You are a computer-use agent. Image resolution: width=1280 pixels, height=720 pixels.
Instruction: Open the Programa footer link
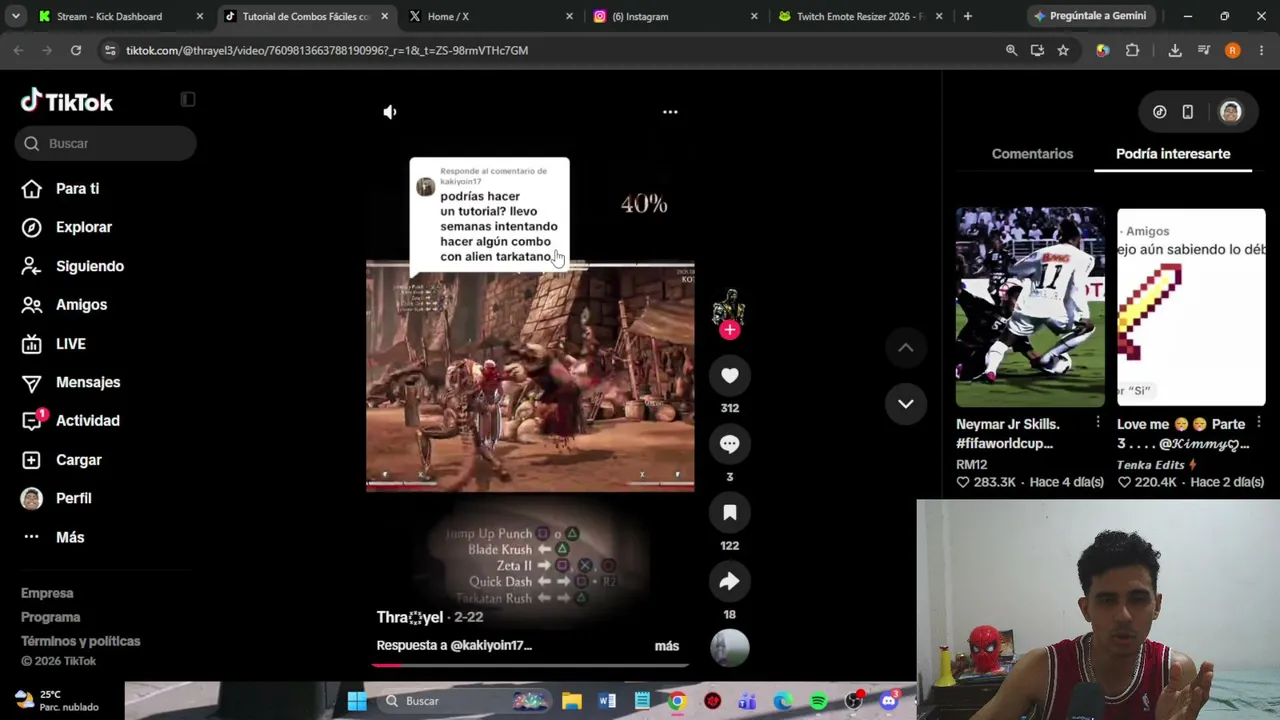click(x=50, y=617)
